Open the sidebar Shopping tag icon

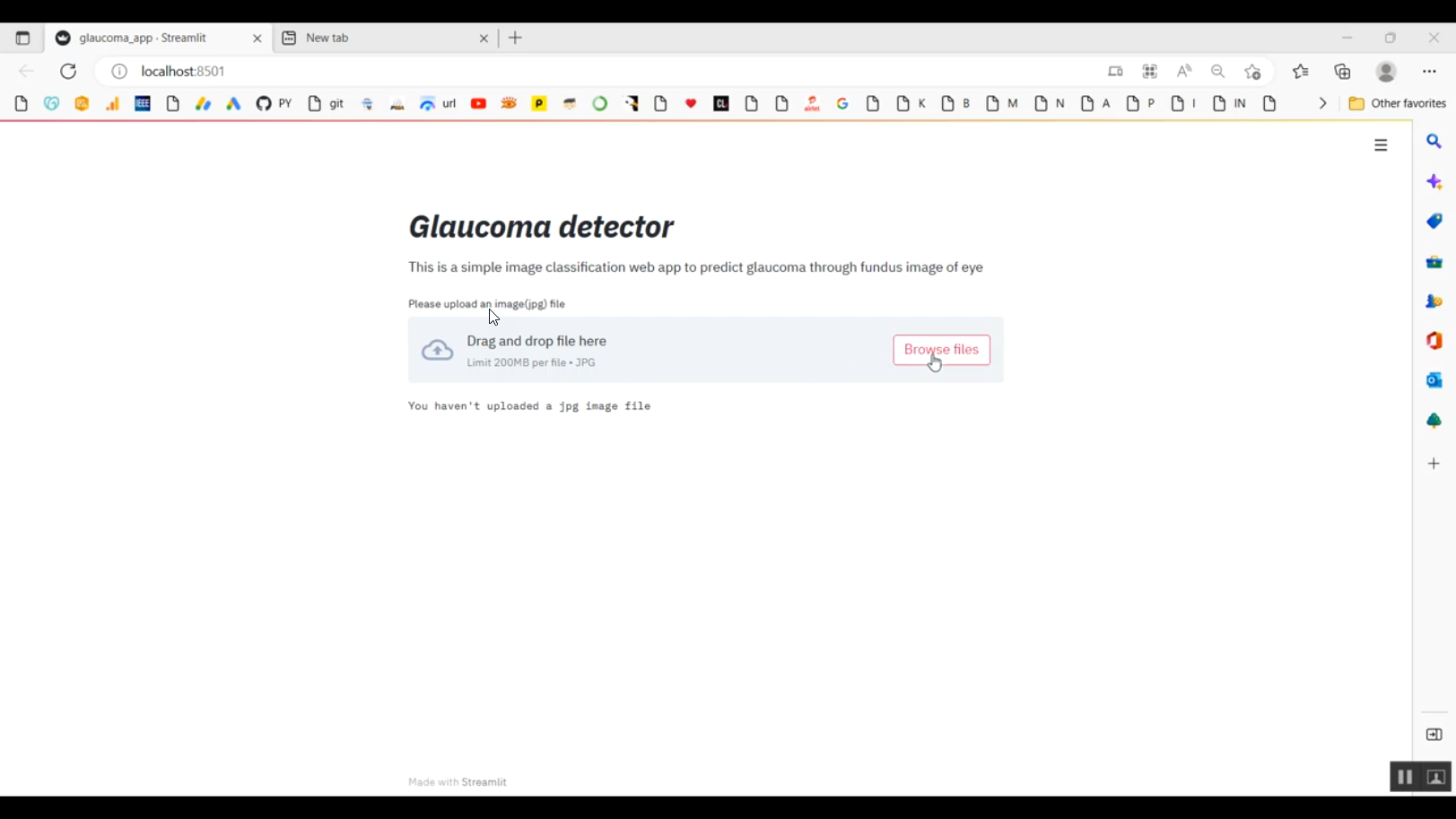1434,222
